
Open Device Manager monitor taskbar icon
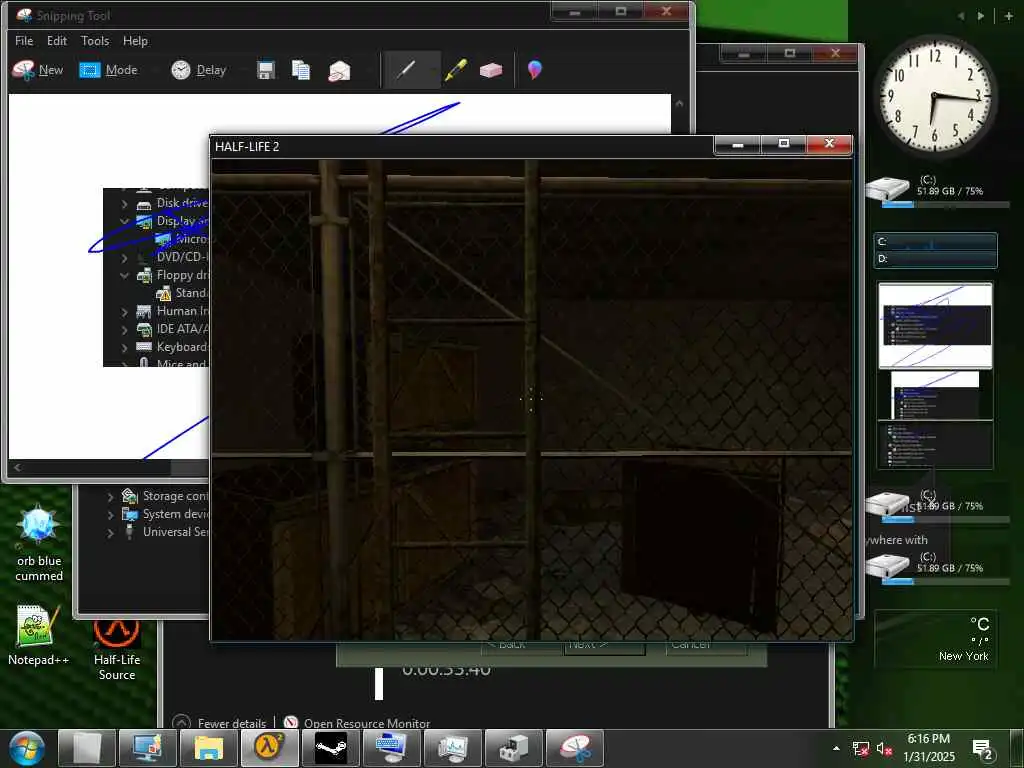(x=148, y=748)
